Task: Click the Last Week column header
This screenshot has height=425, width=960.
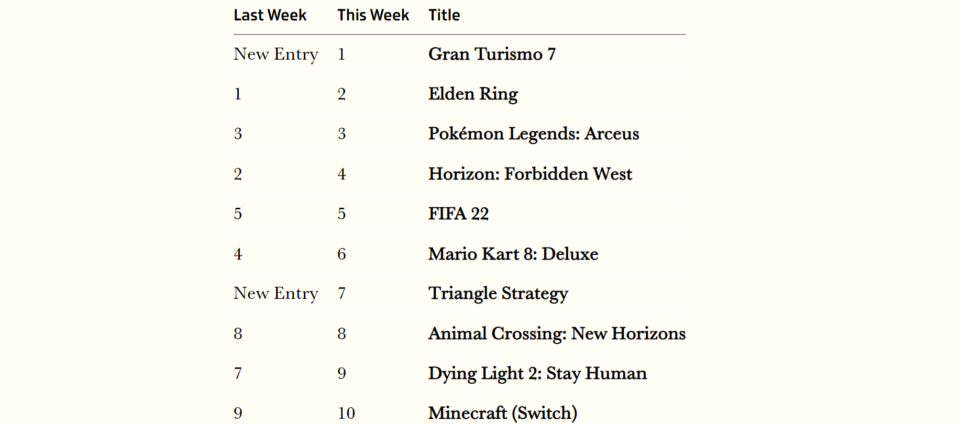Action: pyautogui.click(x=270, y=15)
